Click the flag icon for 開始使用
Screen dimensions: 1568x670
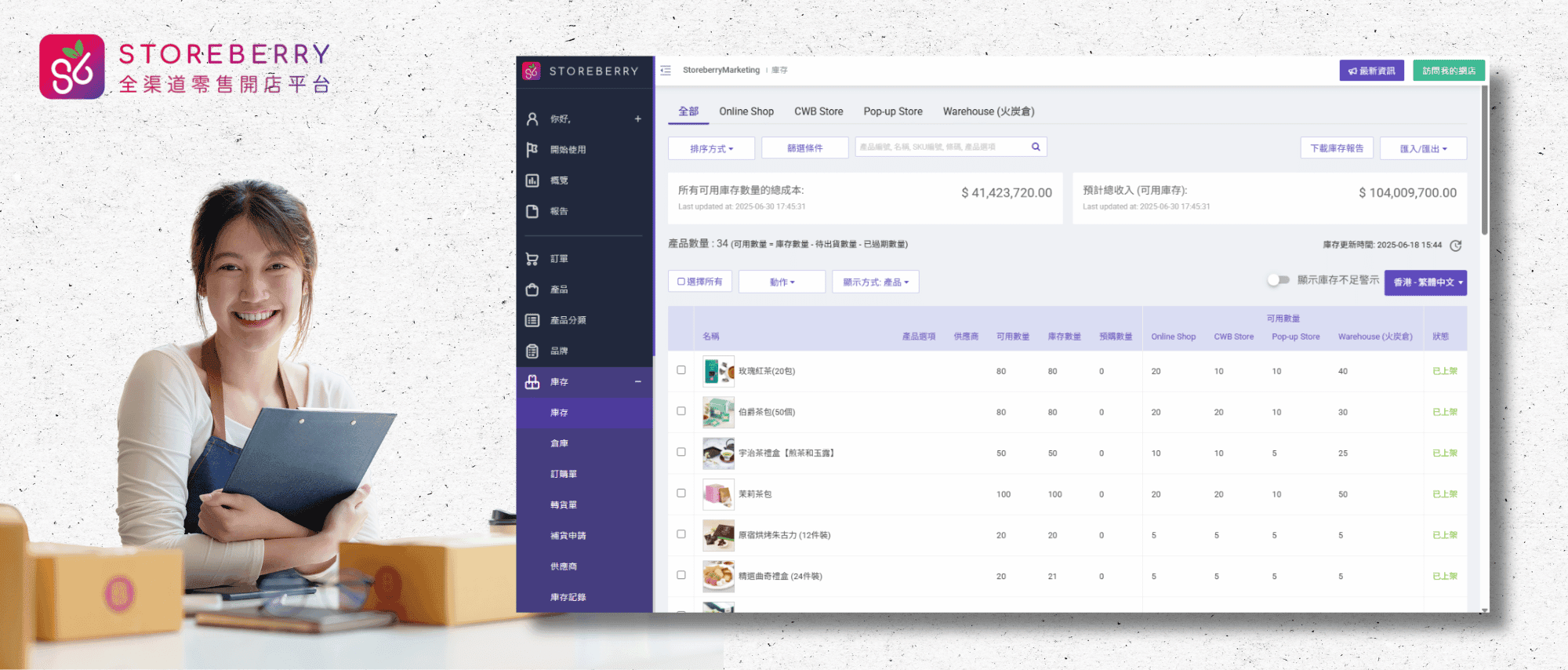pos(532,149)
